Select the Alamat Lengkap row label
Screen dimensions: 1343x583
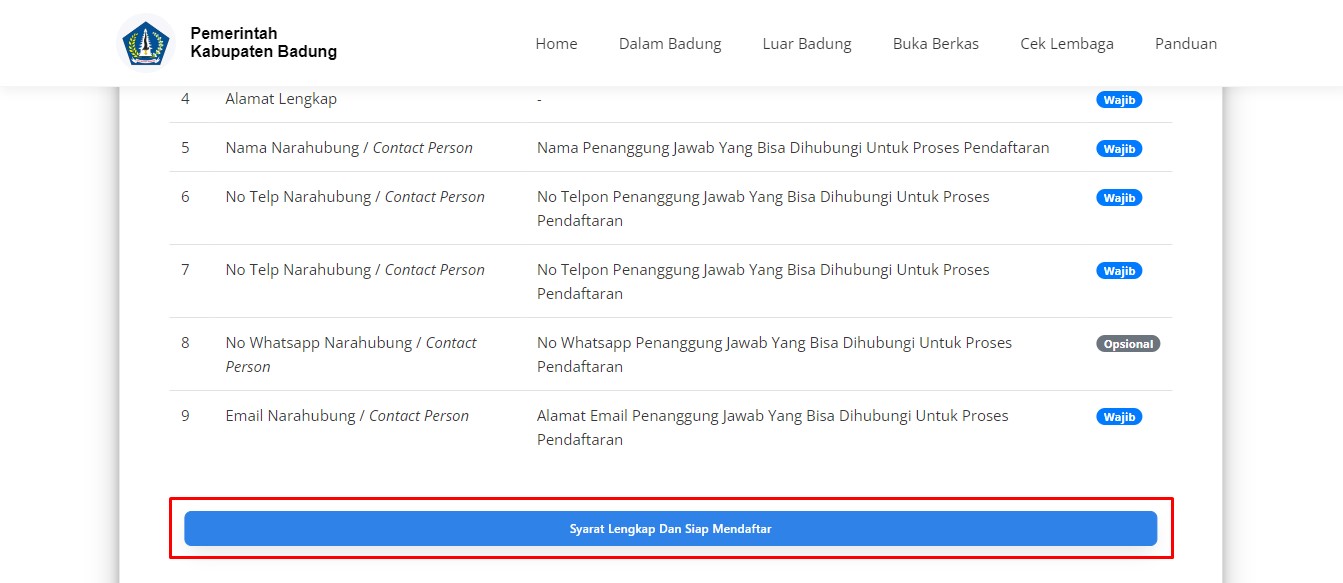281,99
